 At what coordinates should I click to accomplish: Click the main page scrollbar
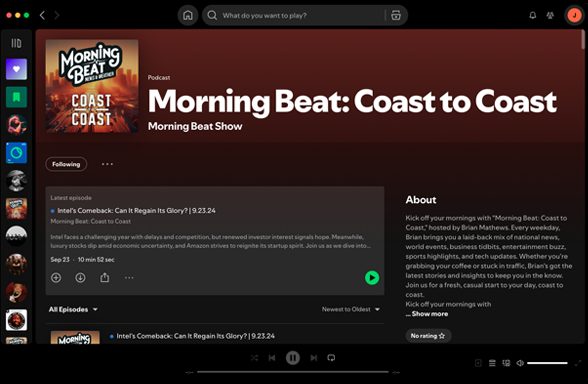(x=583, y=40)
